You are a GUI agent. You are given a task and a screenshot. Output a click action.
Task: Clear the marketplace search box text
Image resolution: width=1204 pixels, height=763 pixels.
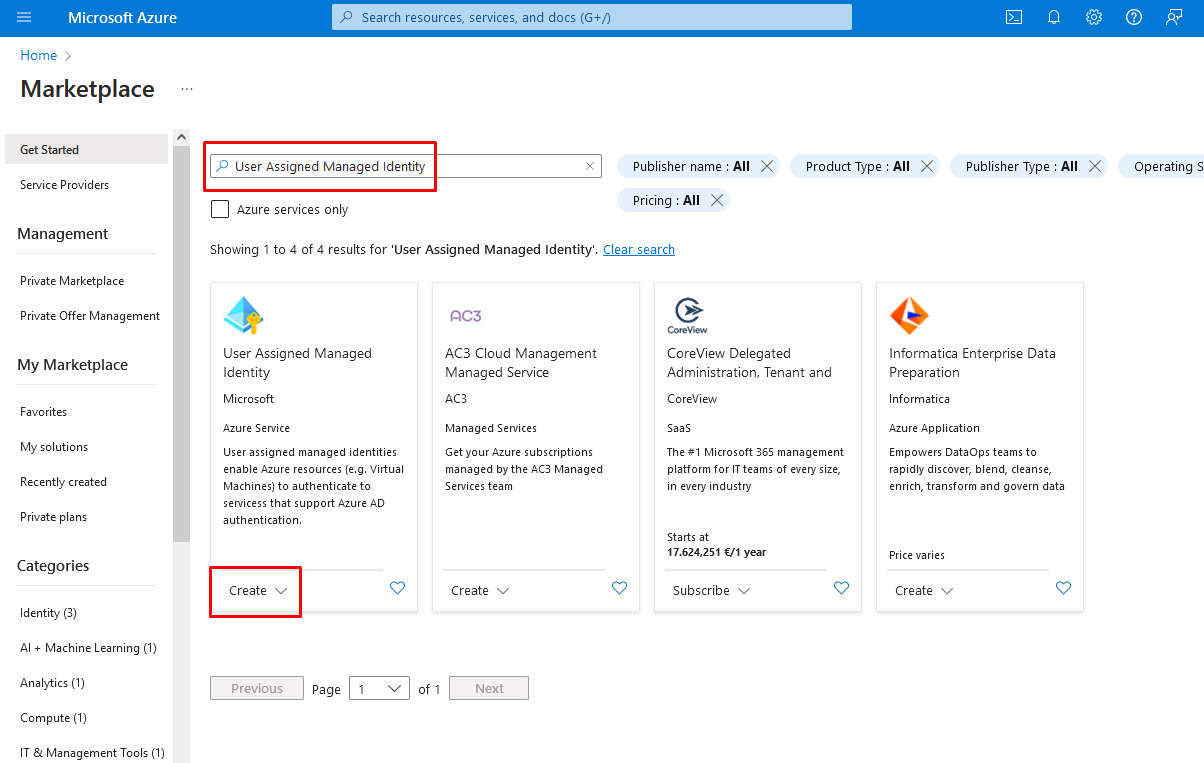click(x=590, y=167)
